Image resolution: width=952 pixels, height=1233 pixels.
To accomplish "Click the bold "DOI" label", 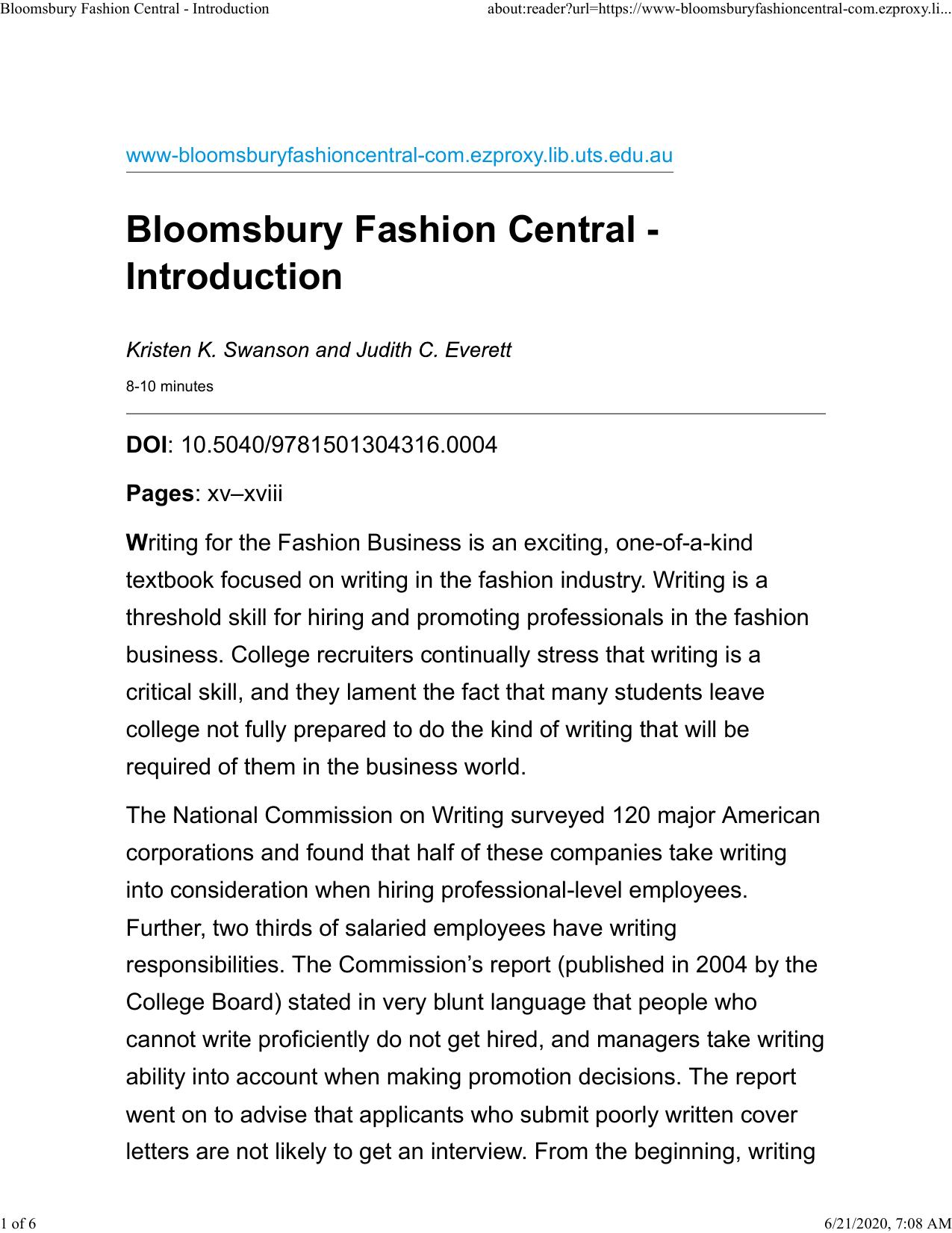I will (x=147, y=445).
